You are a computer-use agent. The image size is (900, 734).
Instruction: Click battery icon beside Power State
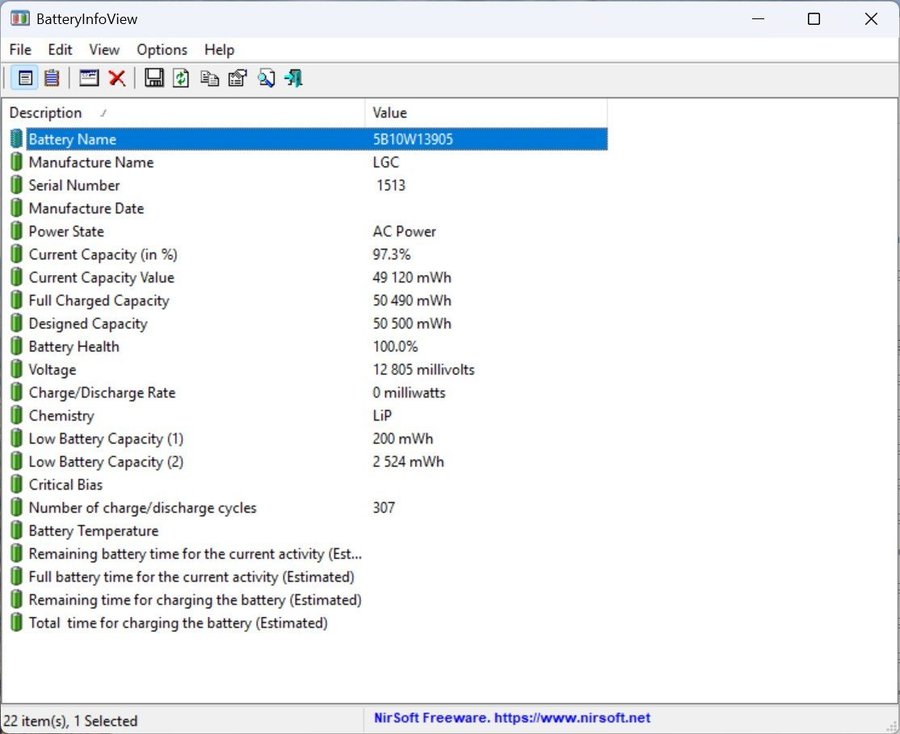pos(17,231)
